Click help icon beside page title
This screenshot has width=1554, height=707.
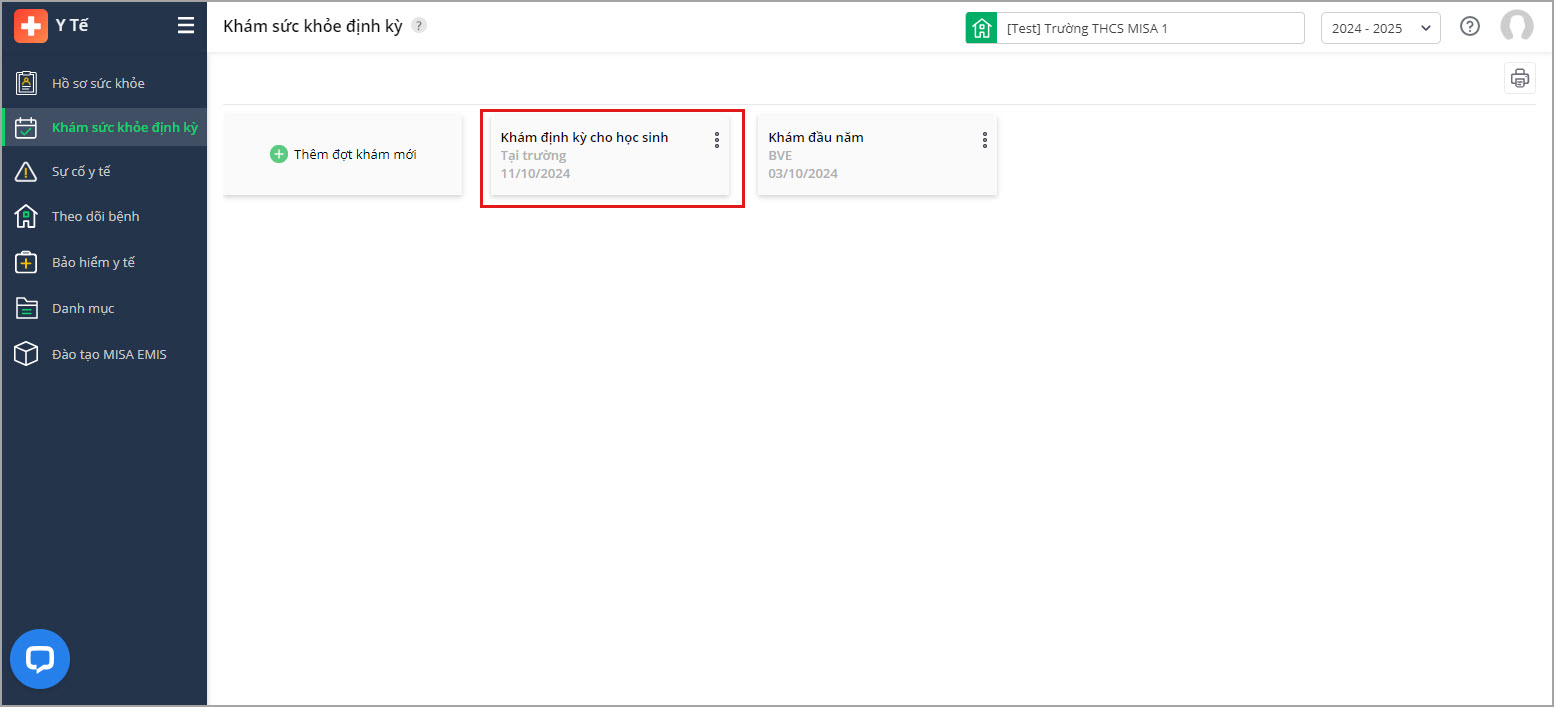click(419, 26)
